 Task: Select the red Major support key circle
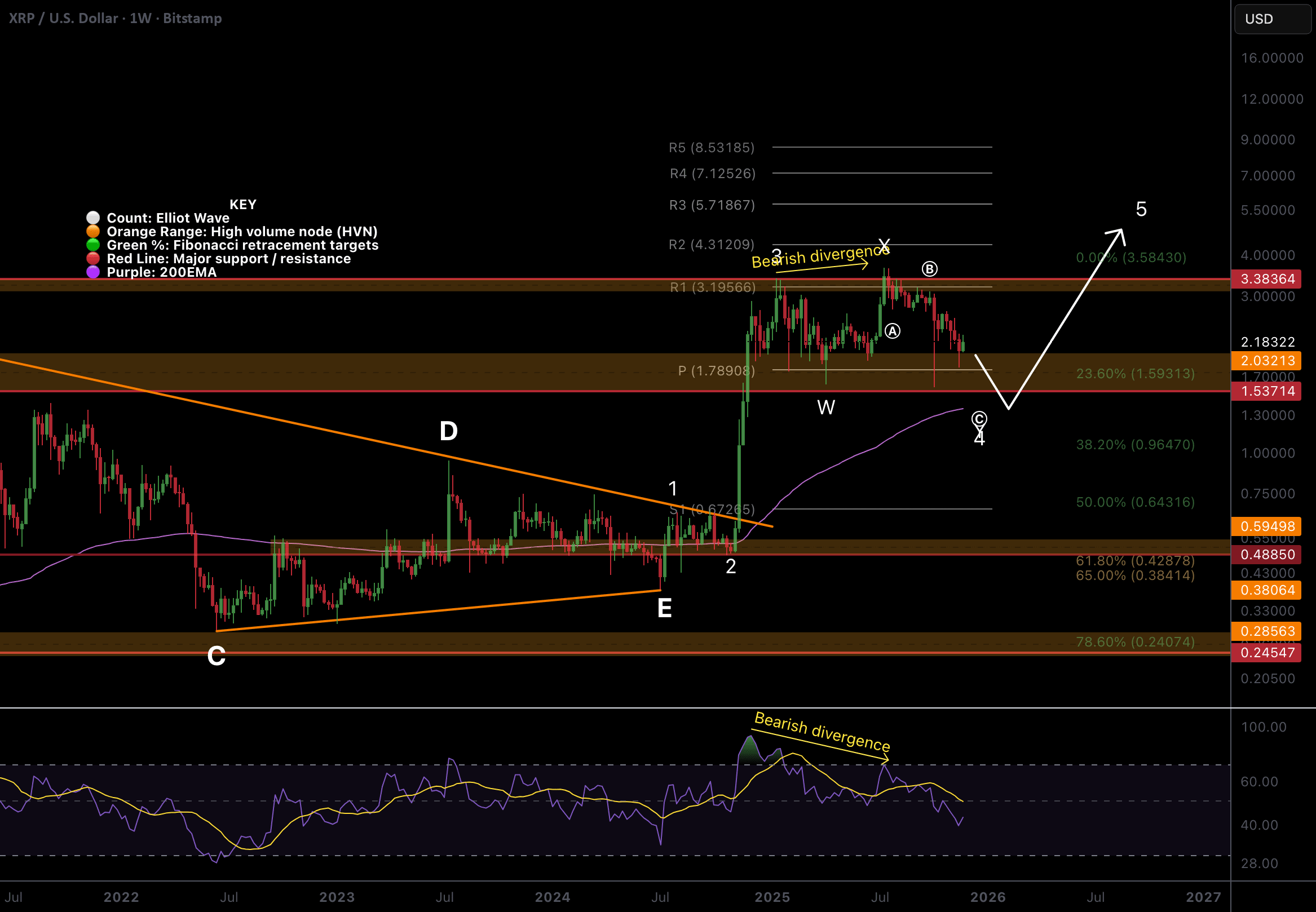[x=92, y=258]
